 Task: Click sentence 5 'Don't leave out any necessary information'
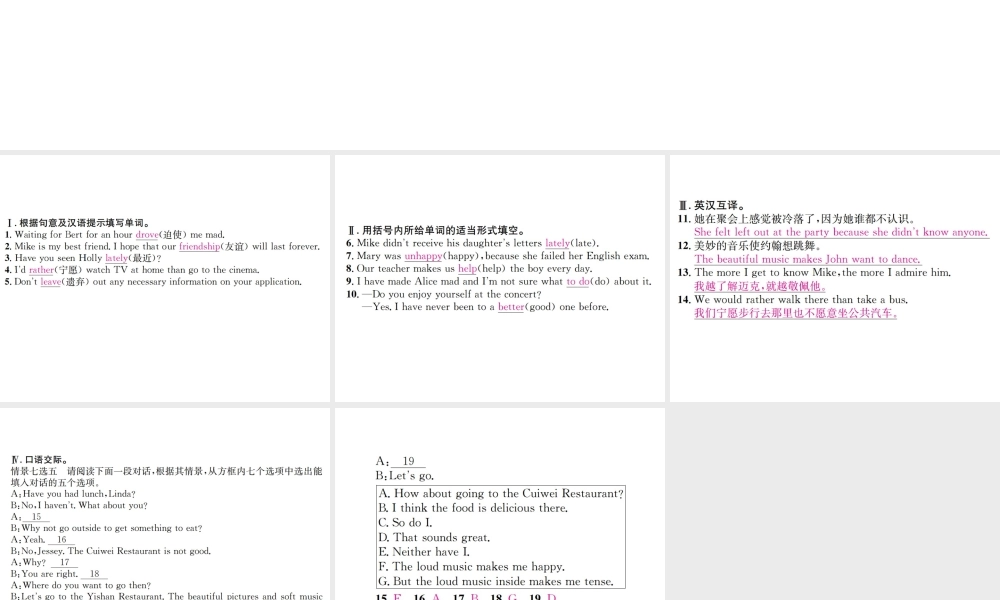tap(153, 282)
